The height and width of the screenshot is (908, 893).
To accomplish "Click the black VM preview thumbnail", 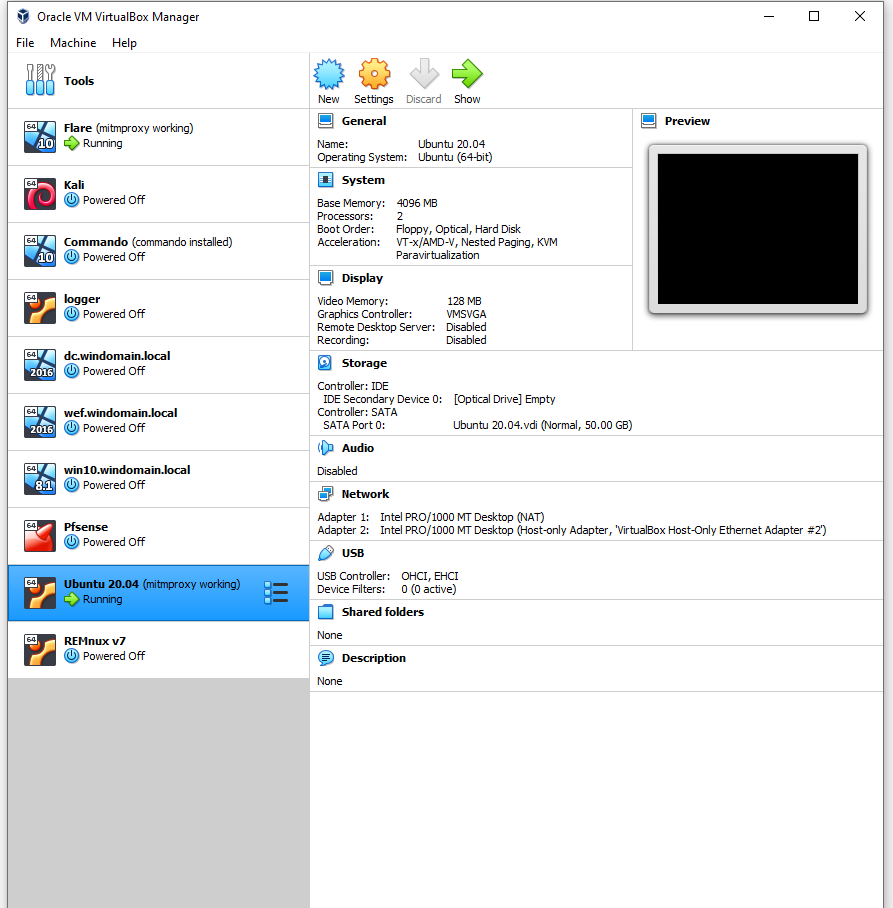I will pyautogui.click(x=757, y=229).
